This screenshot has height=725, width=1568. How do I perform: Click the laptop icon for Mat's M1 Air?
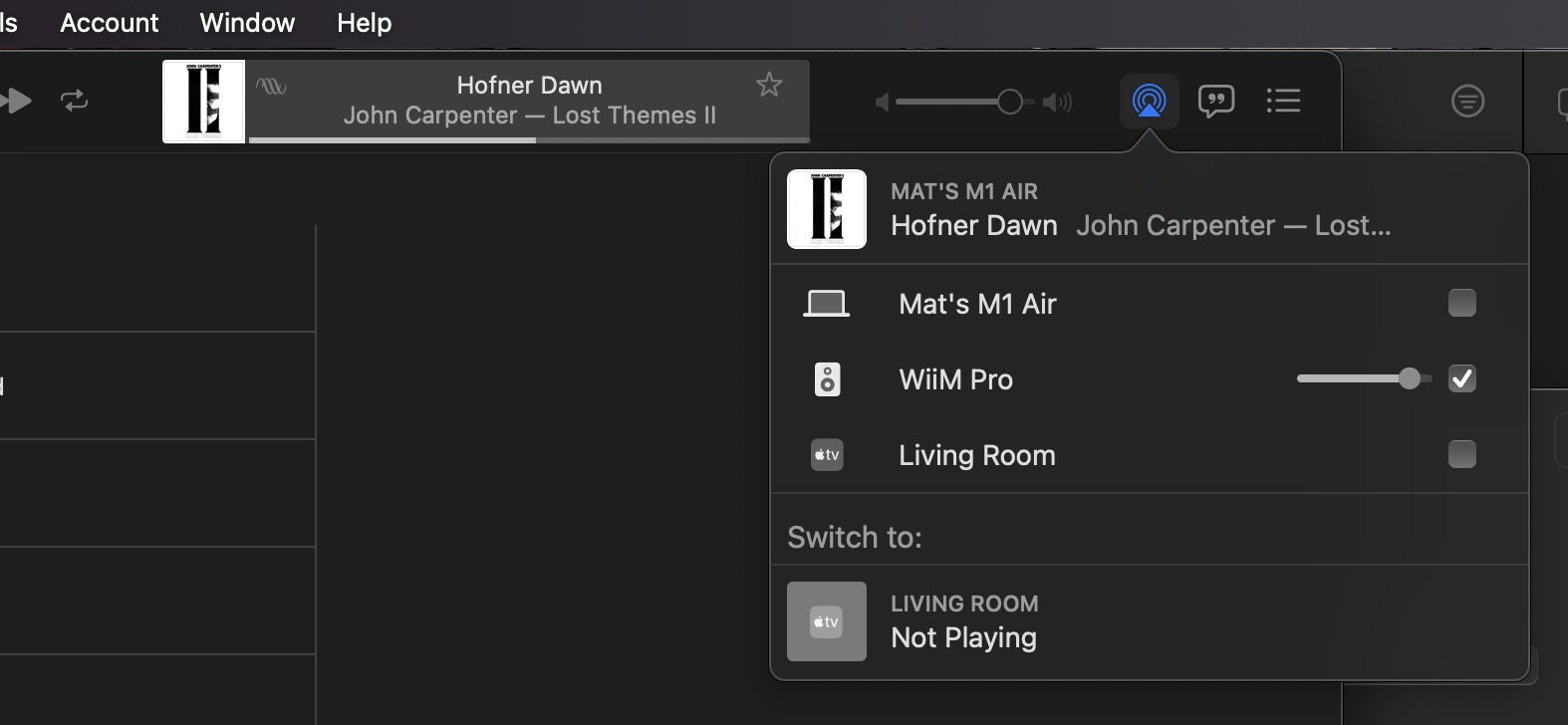[827, 304]
